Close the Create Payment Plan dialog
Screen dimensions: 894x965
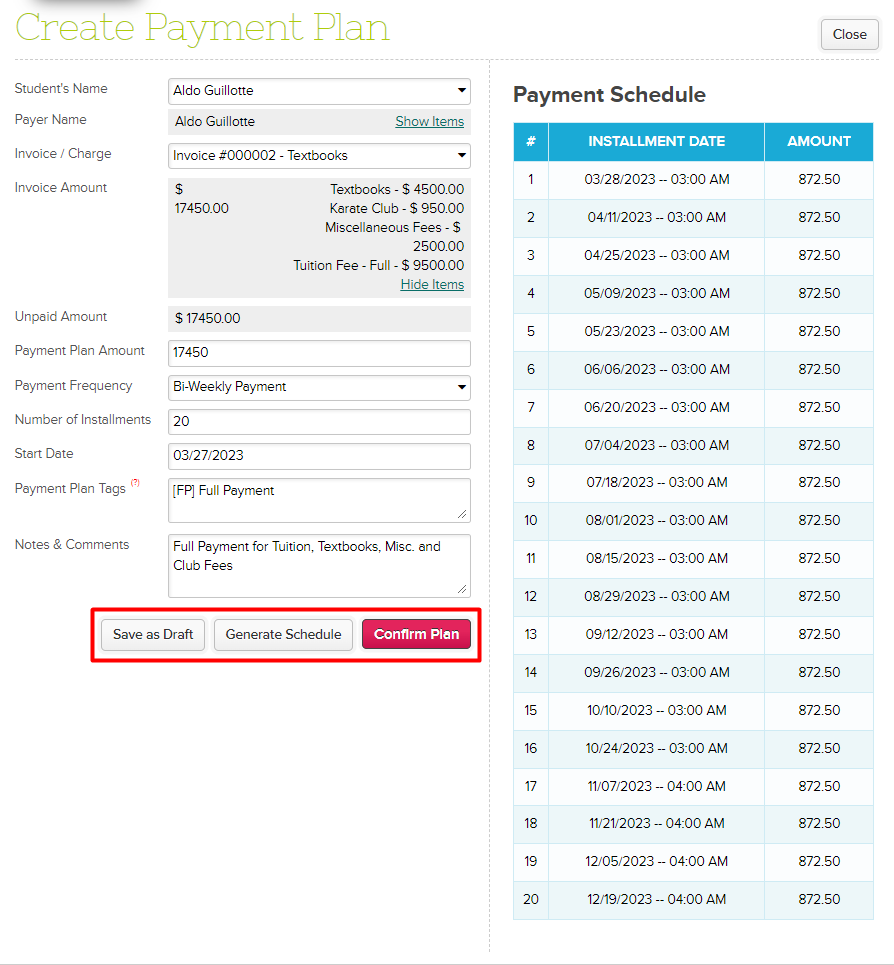click(x=849, y=35)
